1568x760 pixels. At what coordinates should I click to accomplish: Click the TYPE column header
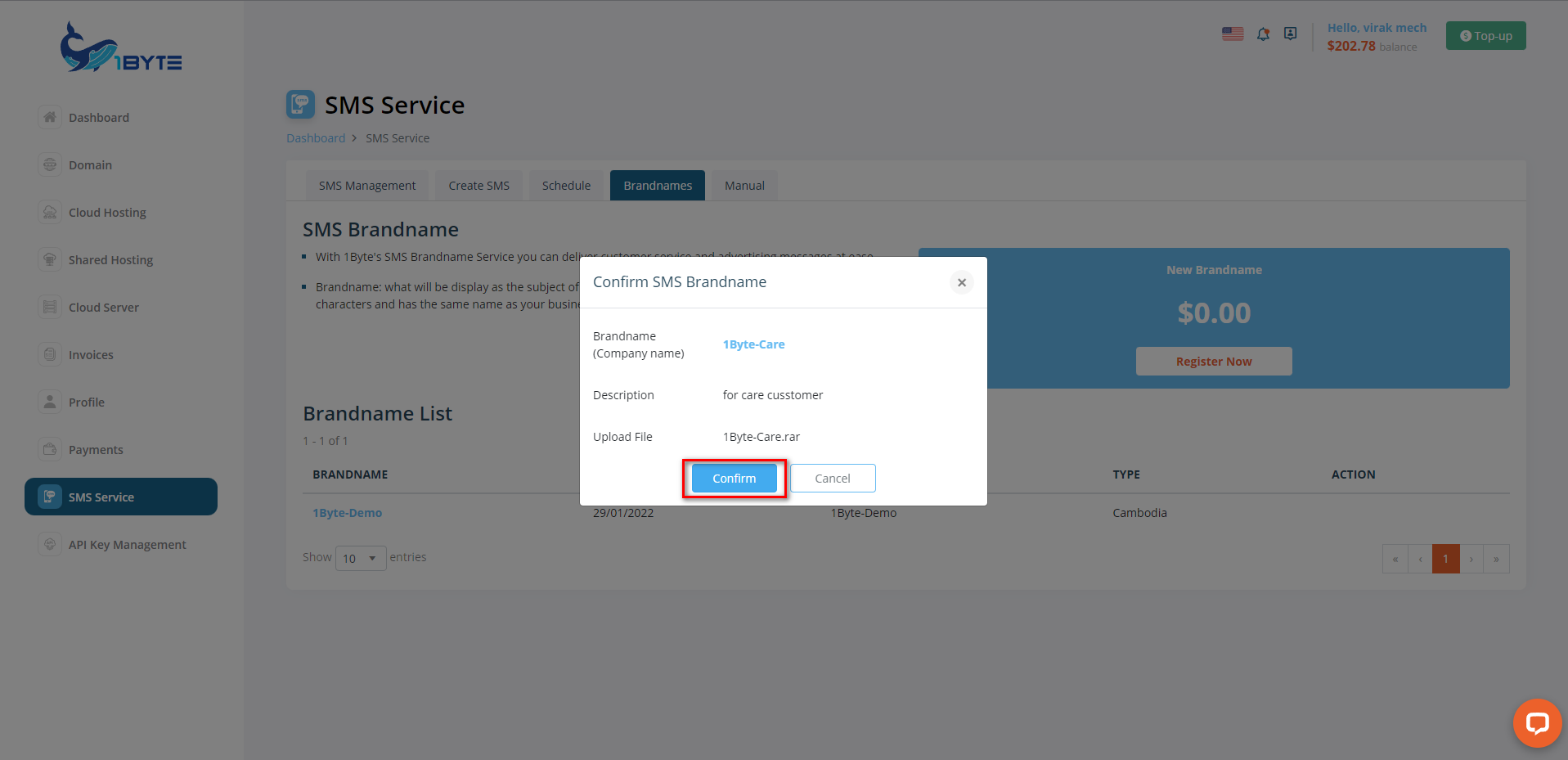click(x=1125, y=474)
